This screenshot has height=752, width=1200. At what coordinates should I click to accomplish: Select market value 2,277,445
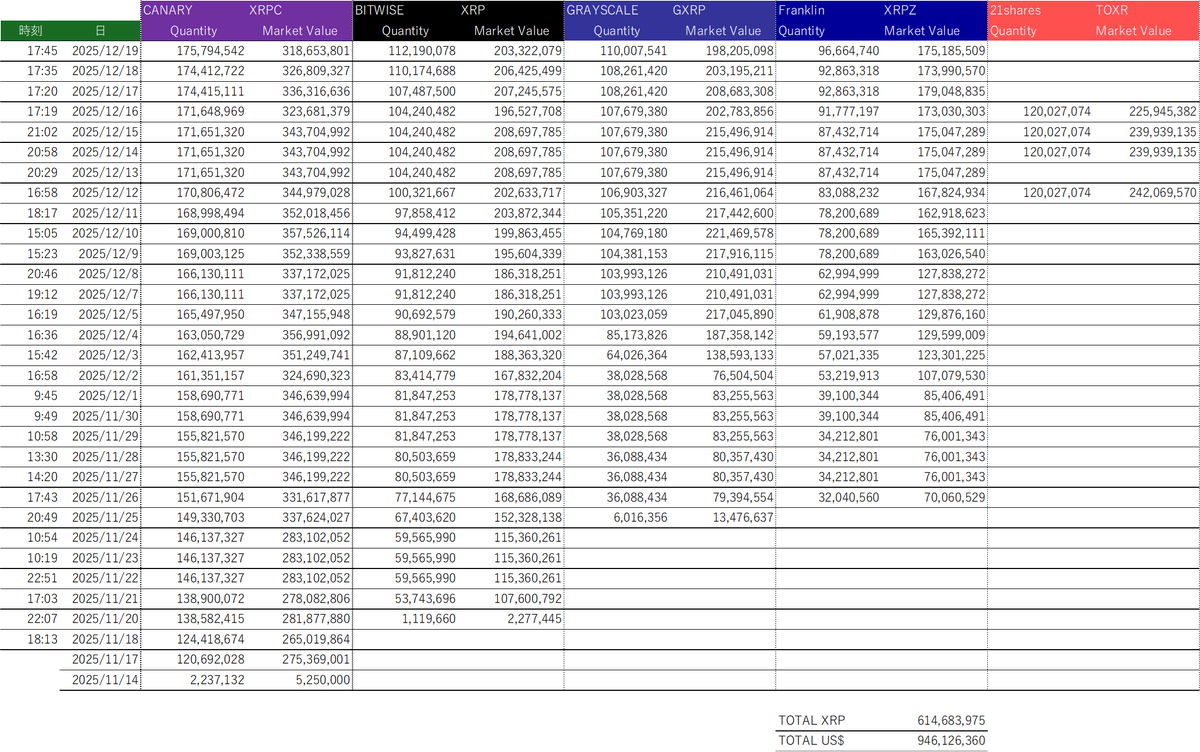pos(535,619)
